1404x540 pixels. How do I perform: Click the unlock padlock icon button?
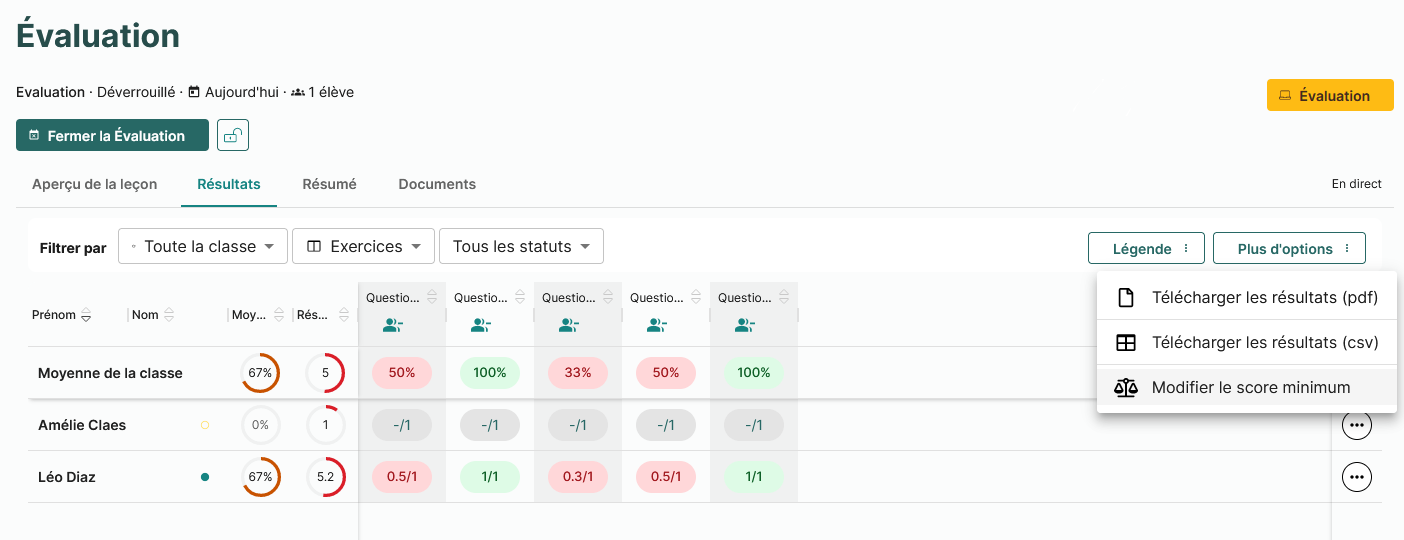pos(233,135)
